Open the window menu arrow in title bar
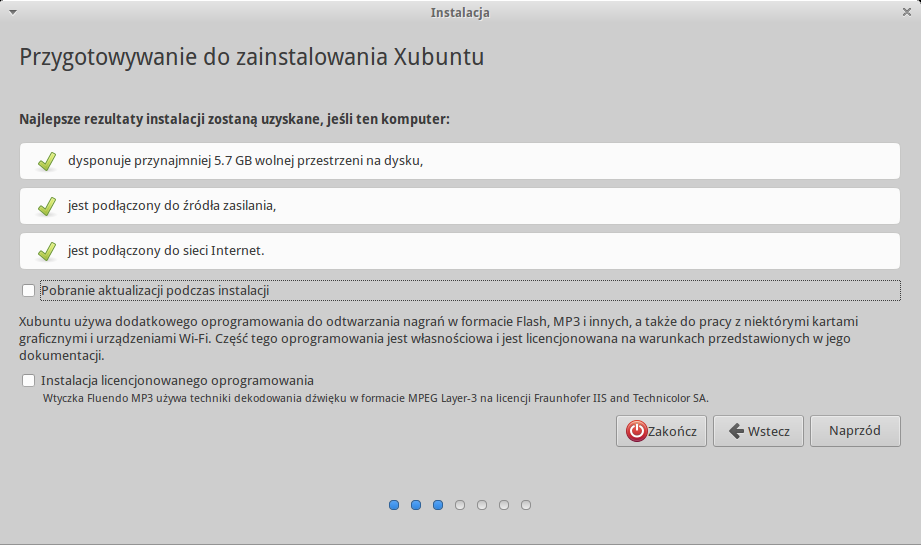Screen dimensions: 921x545 click(12, 12)
